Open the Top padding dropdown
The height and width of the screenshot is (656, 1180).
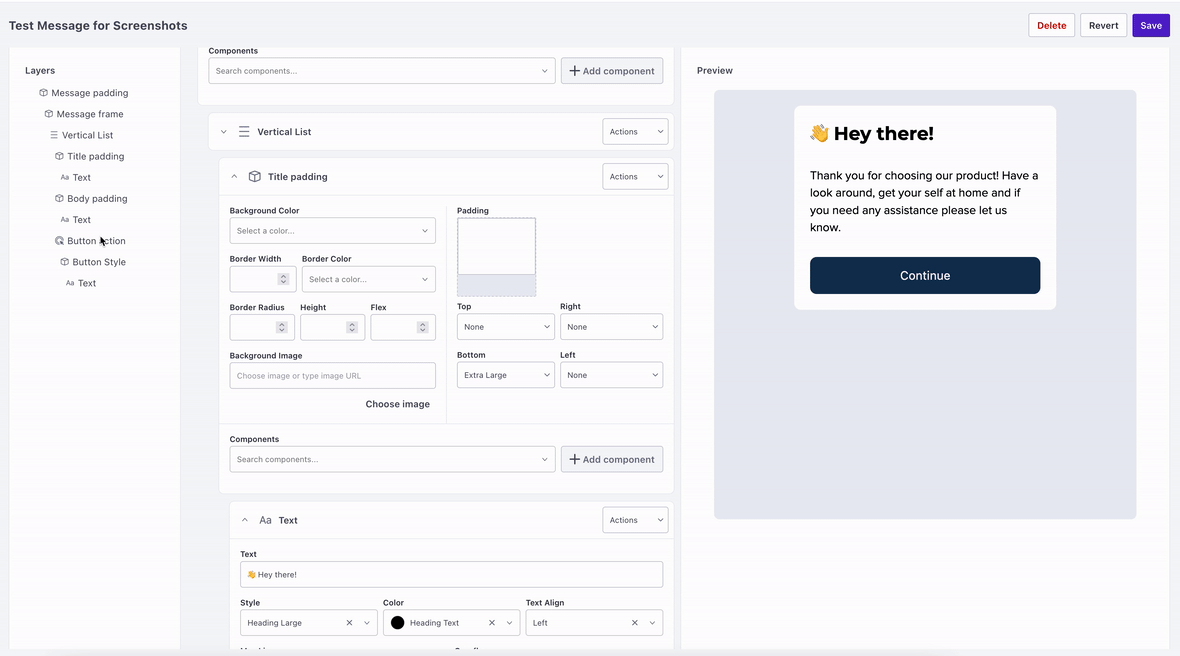coord(506,326)
